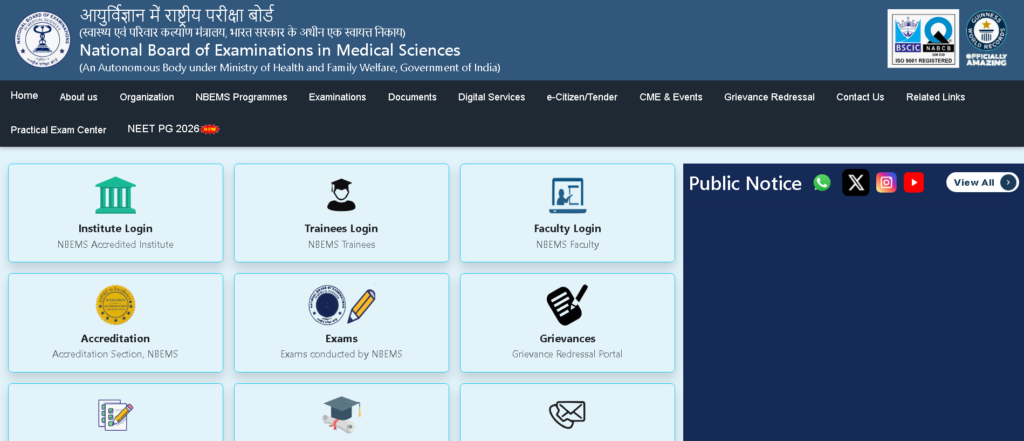Open the e-Citizen/Tender menu

(x=582, y=97)
